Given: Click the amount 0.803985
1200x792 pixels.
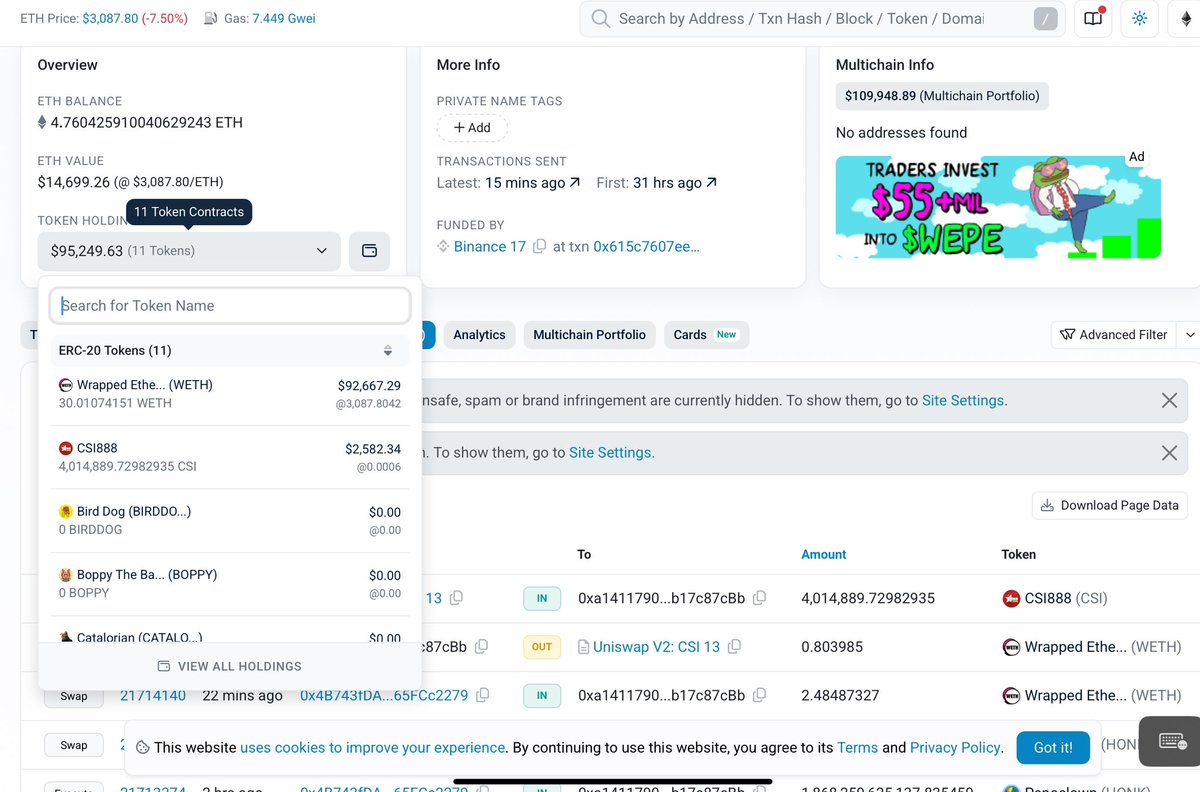Looking at the screenshot, I should point(832,647).
